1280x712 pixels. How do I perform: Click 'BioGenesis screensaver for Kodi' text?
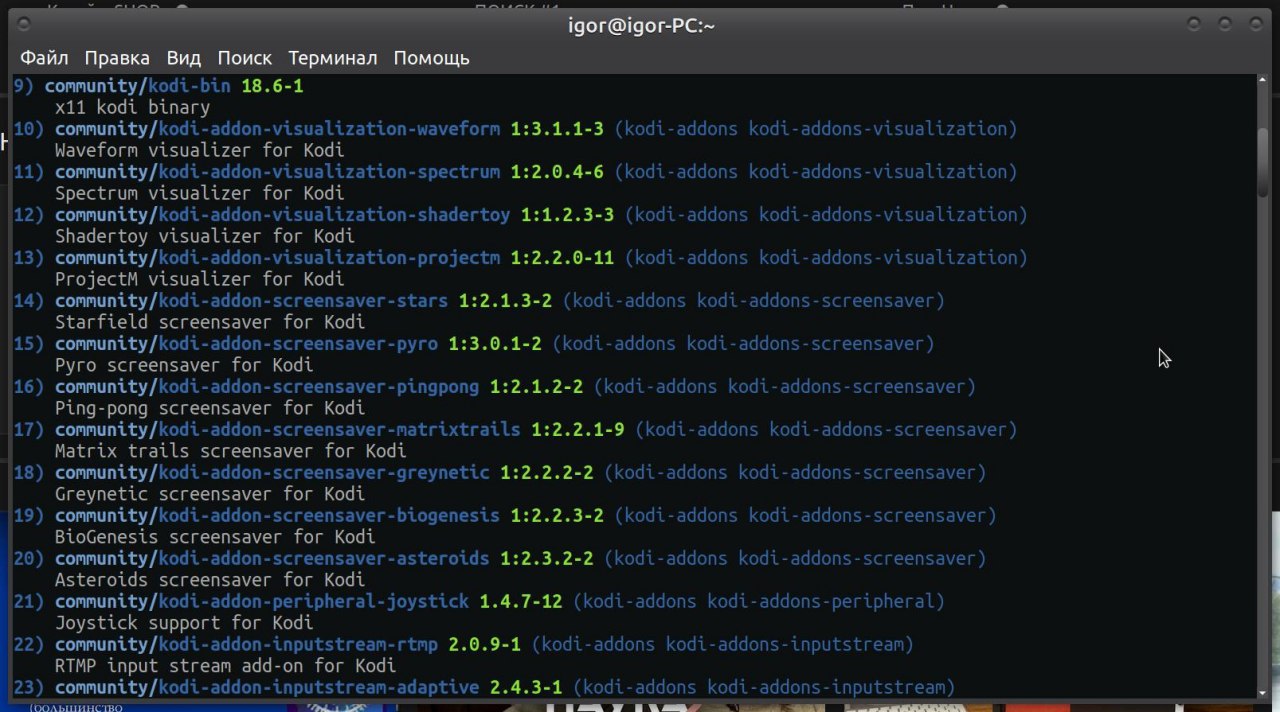pos(215,537)
